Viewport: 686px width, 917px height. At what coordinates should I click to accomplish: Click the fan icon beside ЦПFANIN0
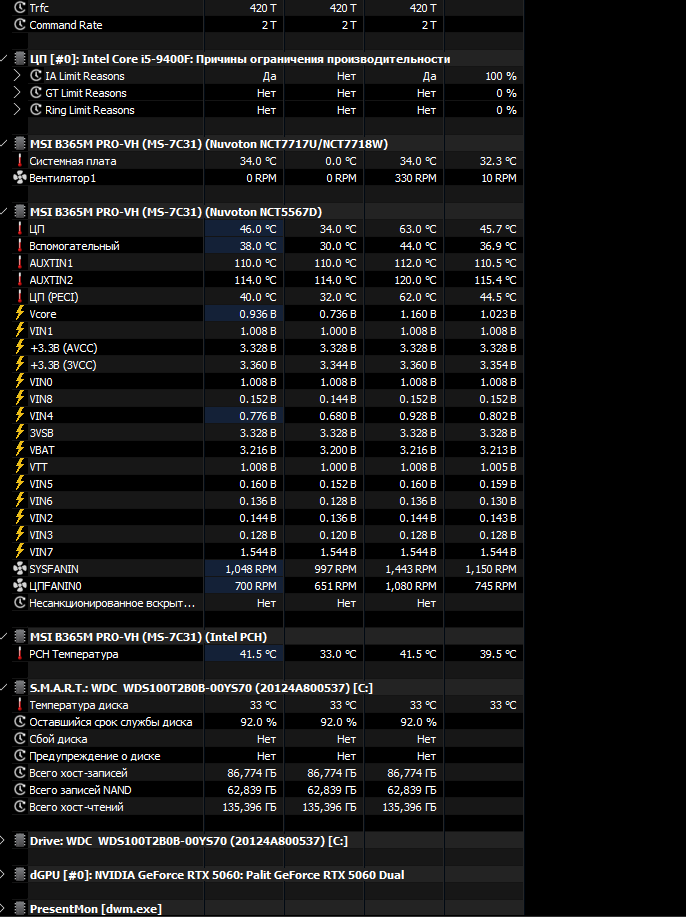point(20,585)
